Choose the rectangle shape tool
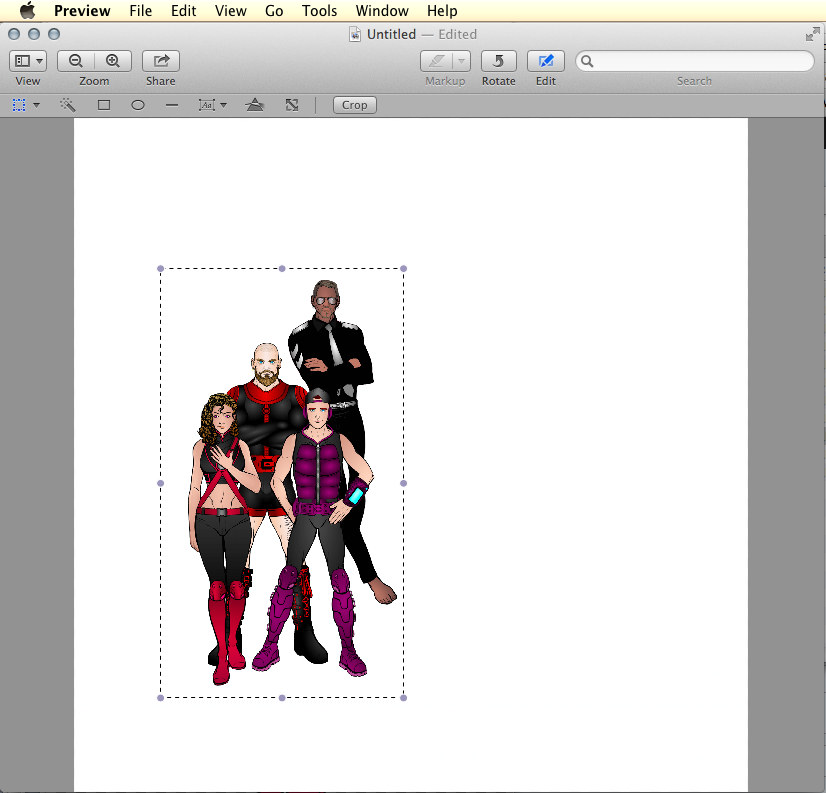Viewport: 826px width, 793px height. tap(104, 105)
